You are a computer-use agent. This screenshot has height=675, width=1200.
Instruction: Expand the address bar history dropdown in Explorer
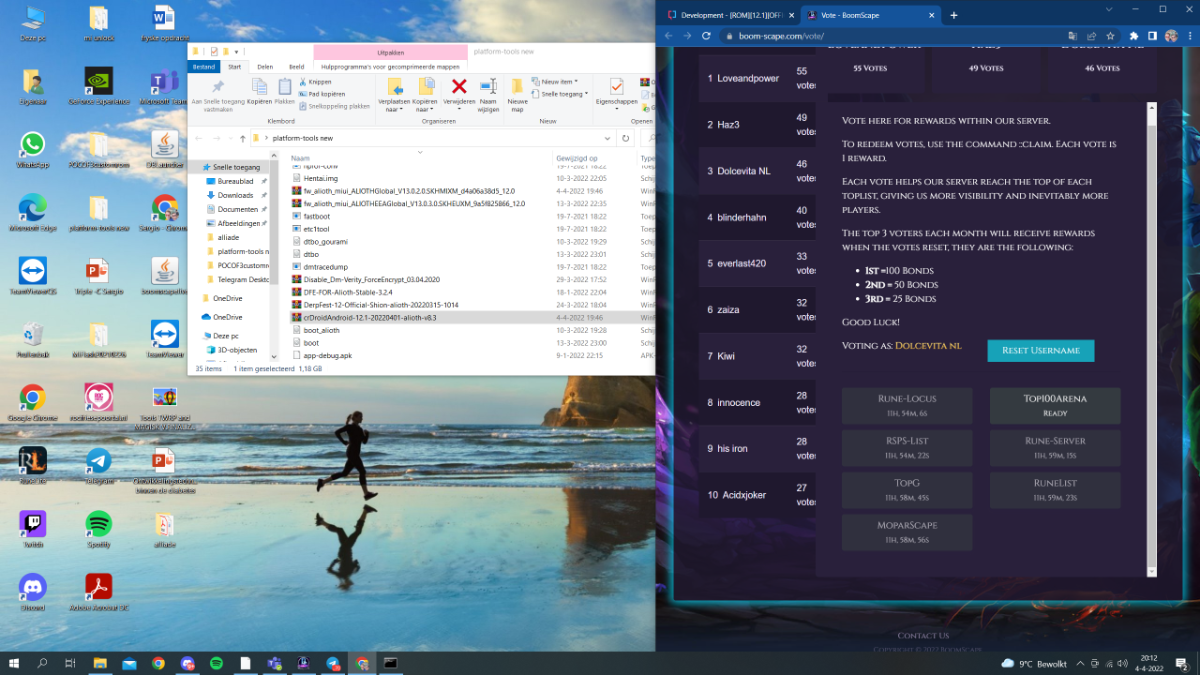[x=607, y=138]
